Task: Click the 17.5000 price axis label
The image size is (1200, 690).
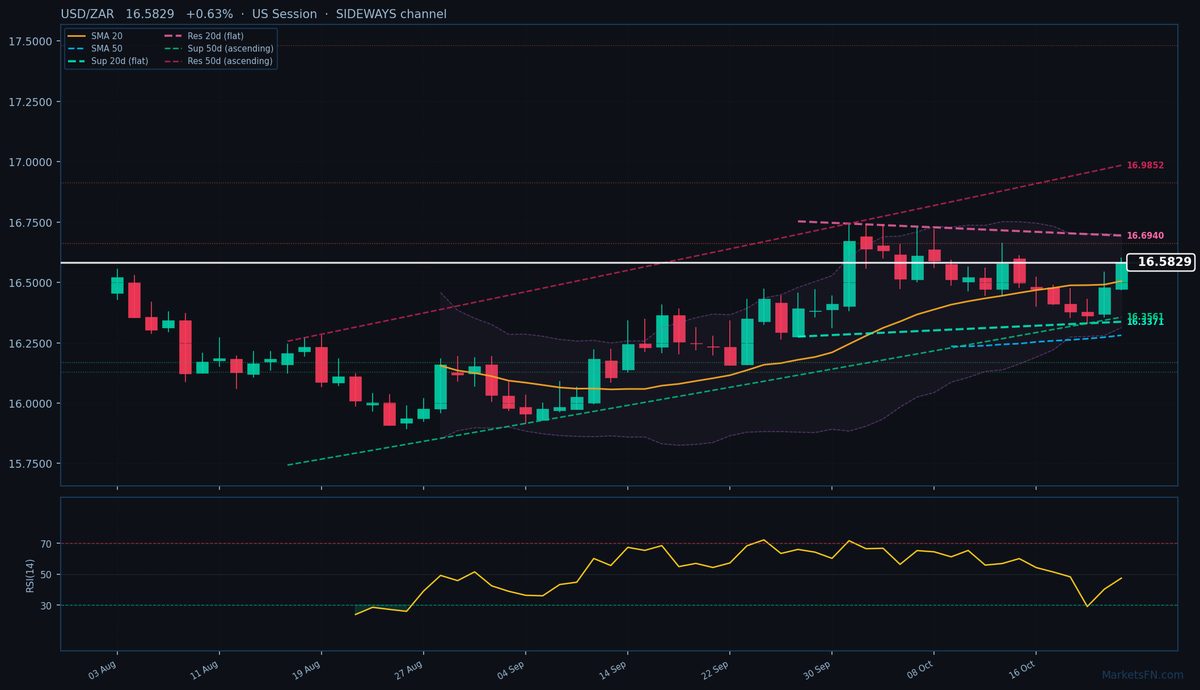Action: point(30,41)
